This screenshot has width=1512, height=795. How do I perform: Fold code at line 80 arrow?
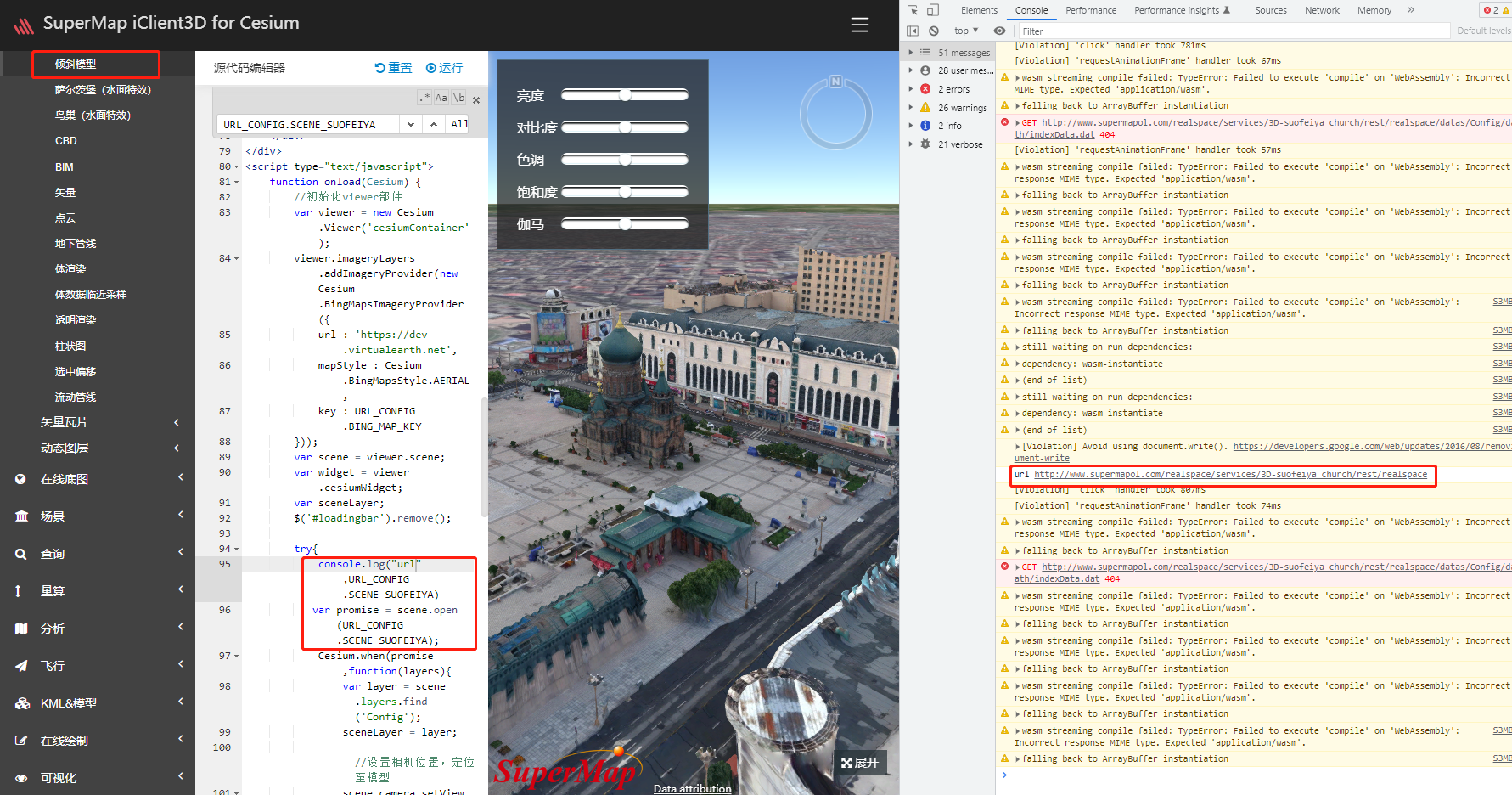(236, 166)
